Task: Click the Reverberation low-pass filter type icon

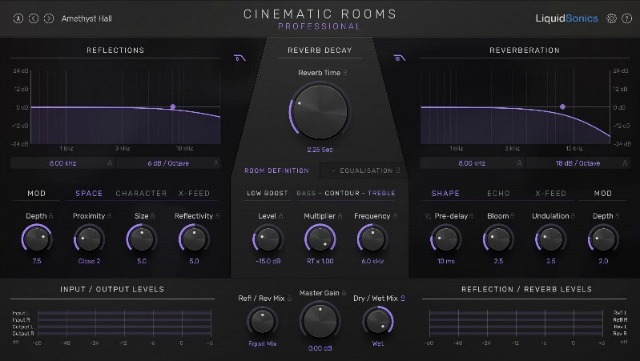Action: point(400,58)
